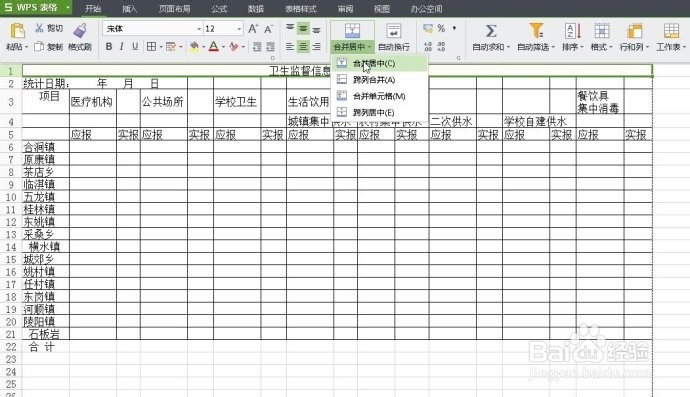Click the AutoFilter funnel icon
690x397 pixels.
pyautogui.click(x=536, y=31)
